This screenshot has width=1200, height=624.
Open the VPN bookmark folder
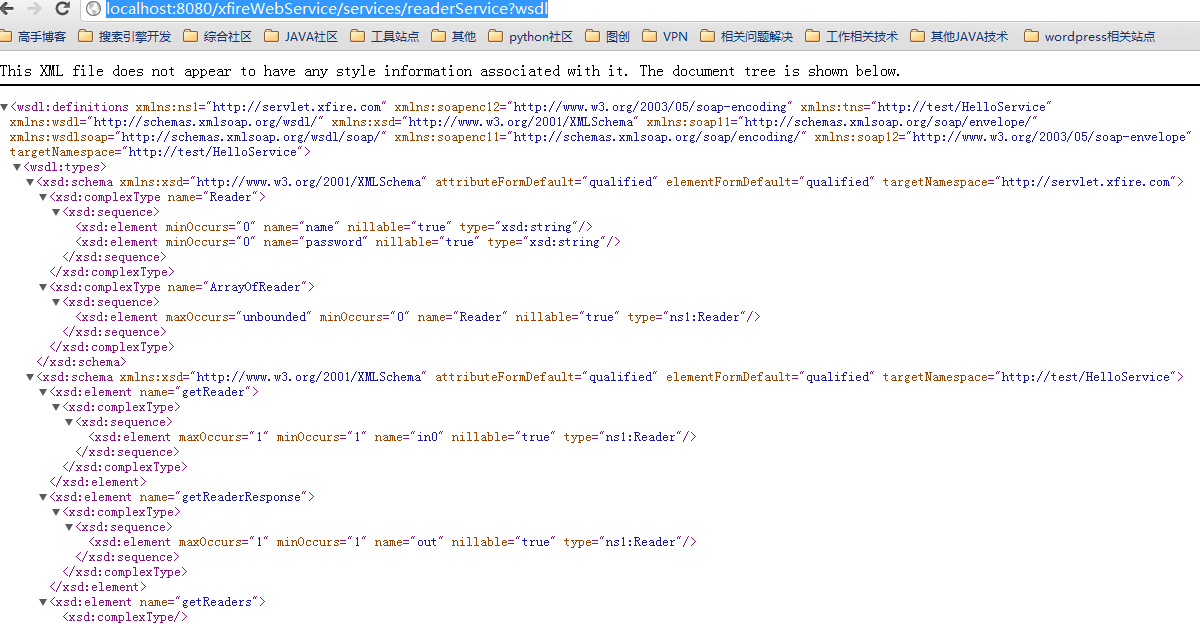665,37
